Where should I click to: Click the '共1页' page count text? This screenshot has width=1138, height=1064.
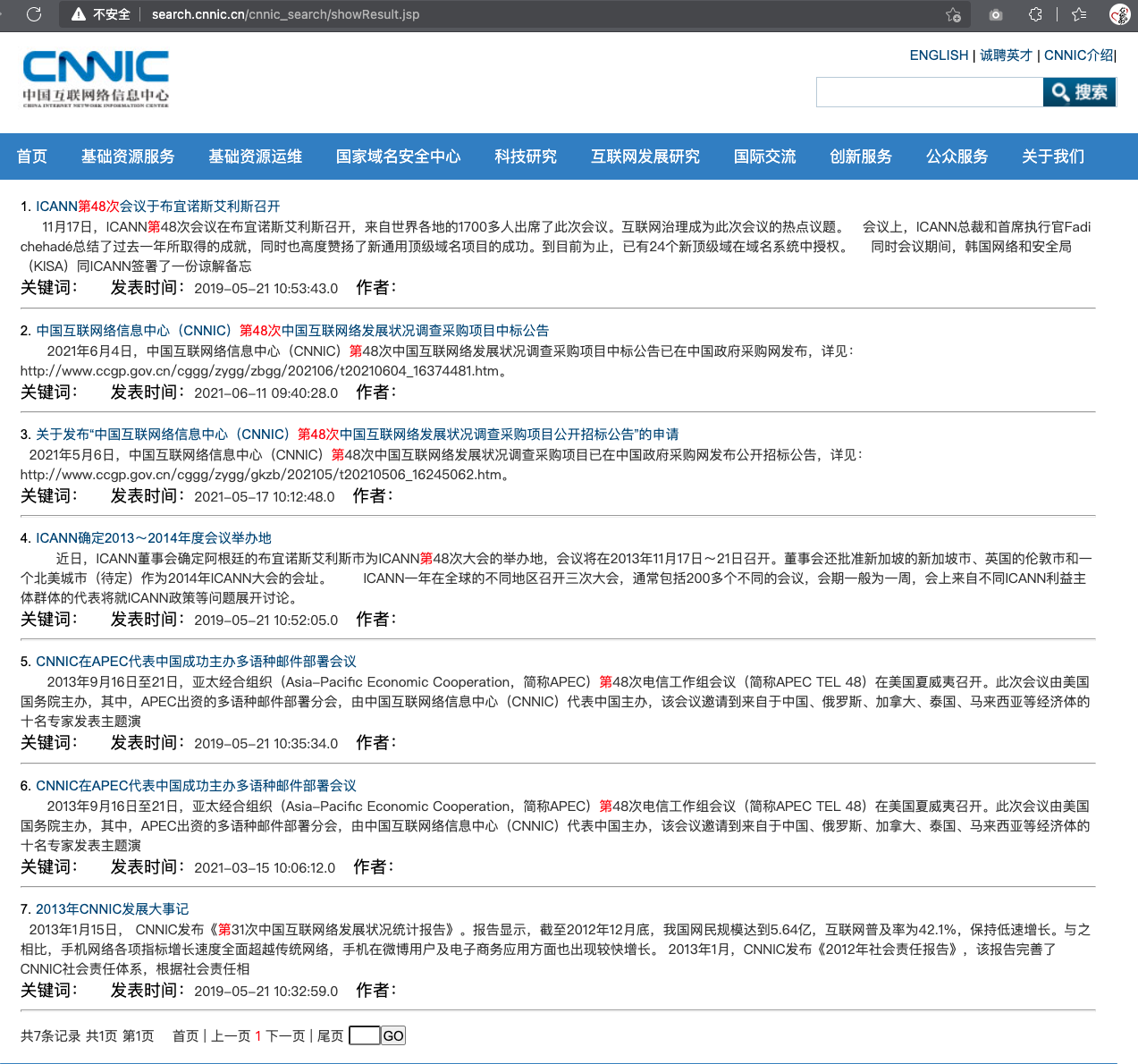click(x=101, y=1036)
